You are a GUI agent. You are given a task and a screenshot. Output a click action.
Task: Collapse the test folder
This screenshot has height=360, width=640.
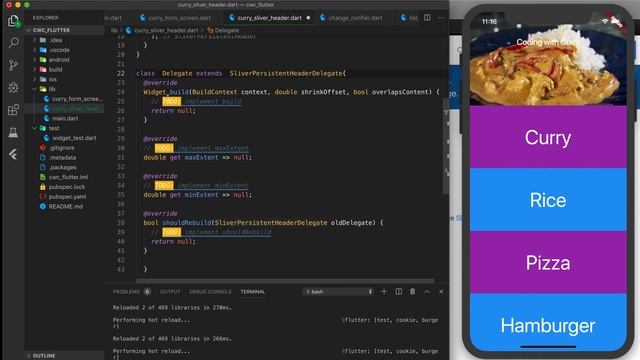point(54,128)
